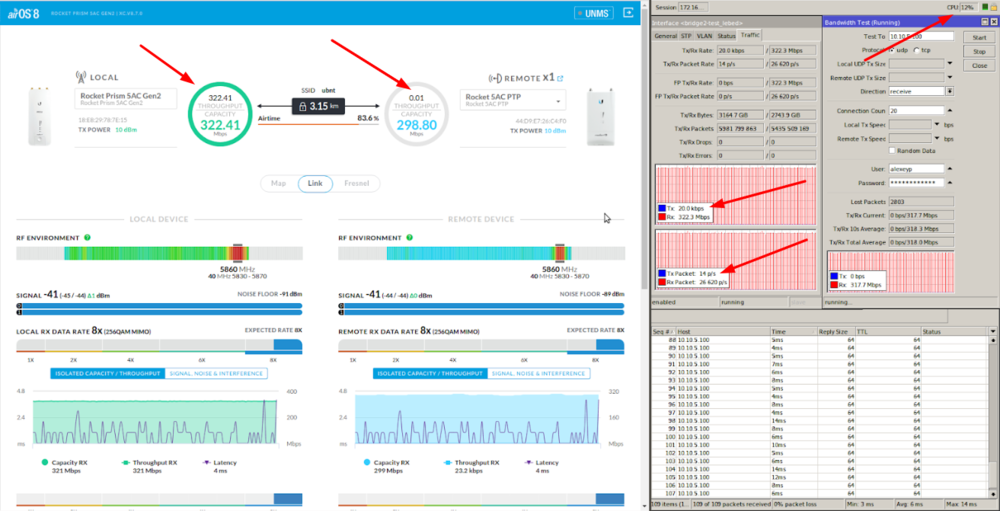Click the ping results vertical scrollbar
This screenshot has height=511, width=1000.
coord(992,416)
